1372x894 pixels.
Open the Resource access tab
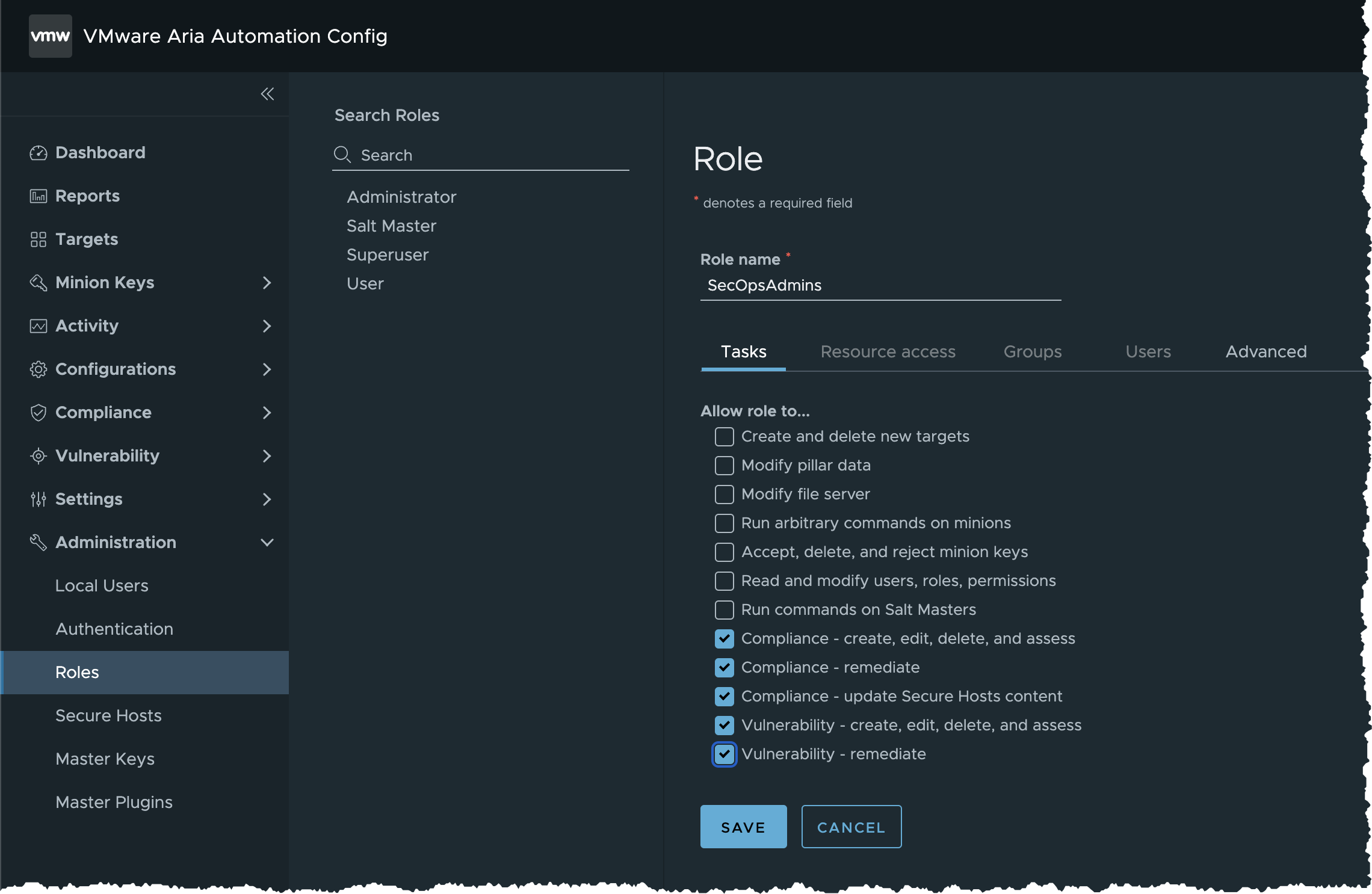click(888, 352)
